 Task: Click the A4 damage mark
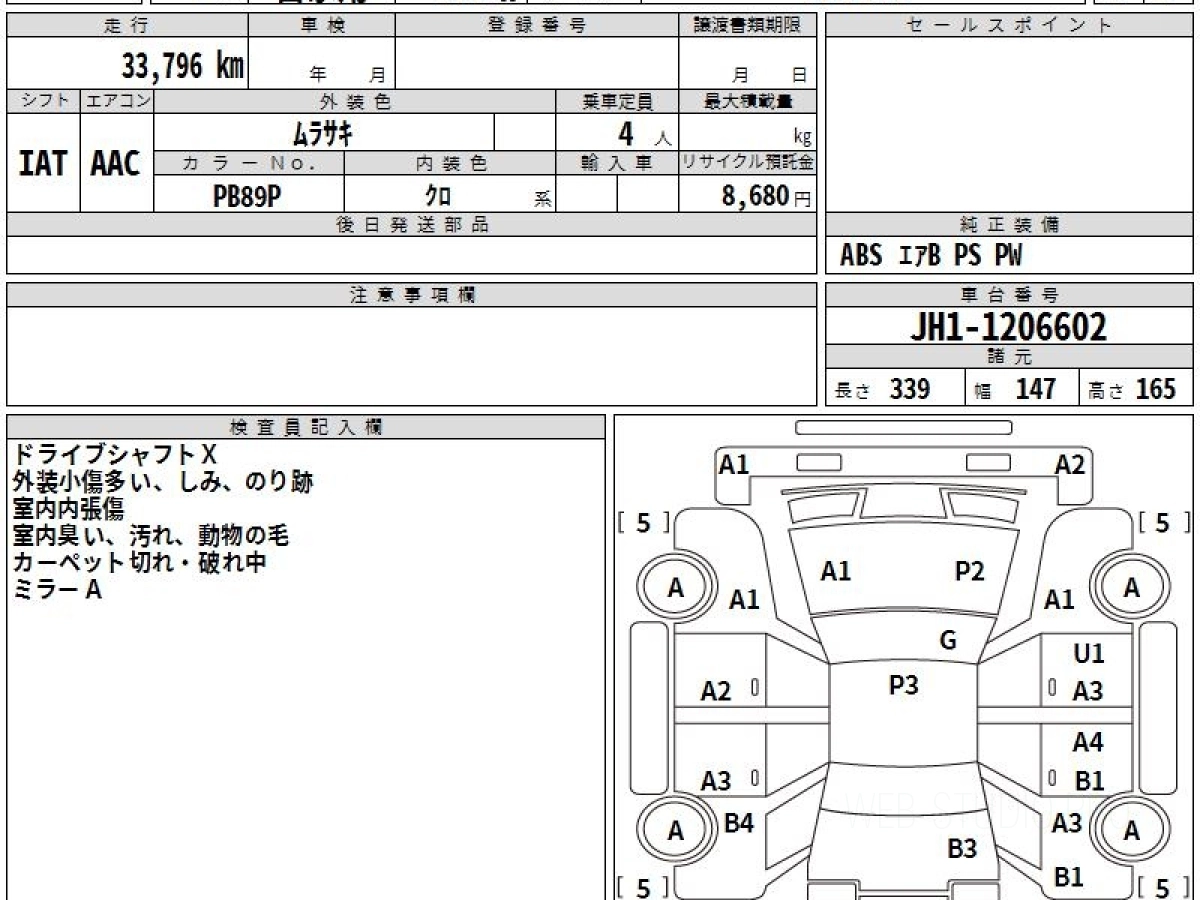(x=1088, y=743)
